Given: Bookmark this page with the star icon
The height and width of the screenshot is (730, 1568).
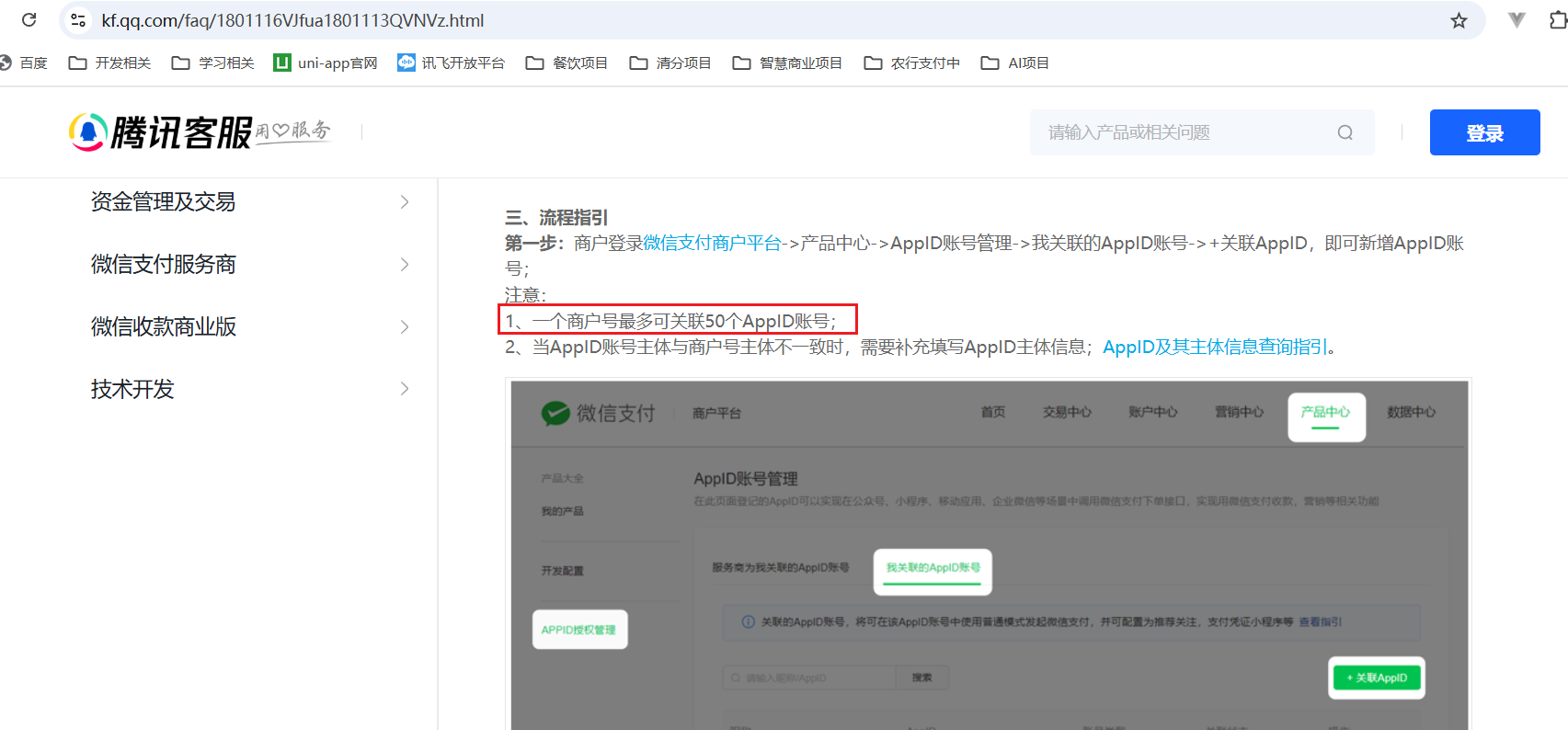Looking at the screenshot, I should tap(1459, 20).
